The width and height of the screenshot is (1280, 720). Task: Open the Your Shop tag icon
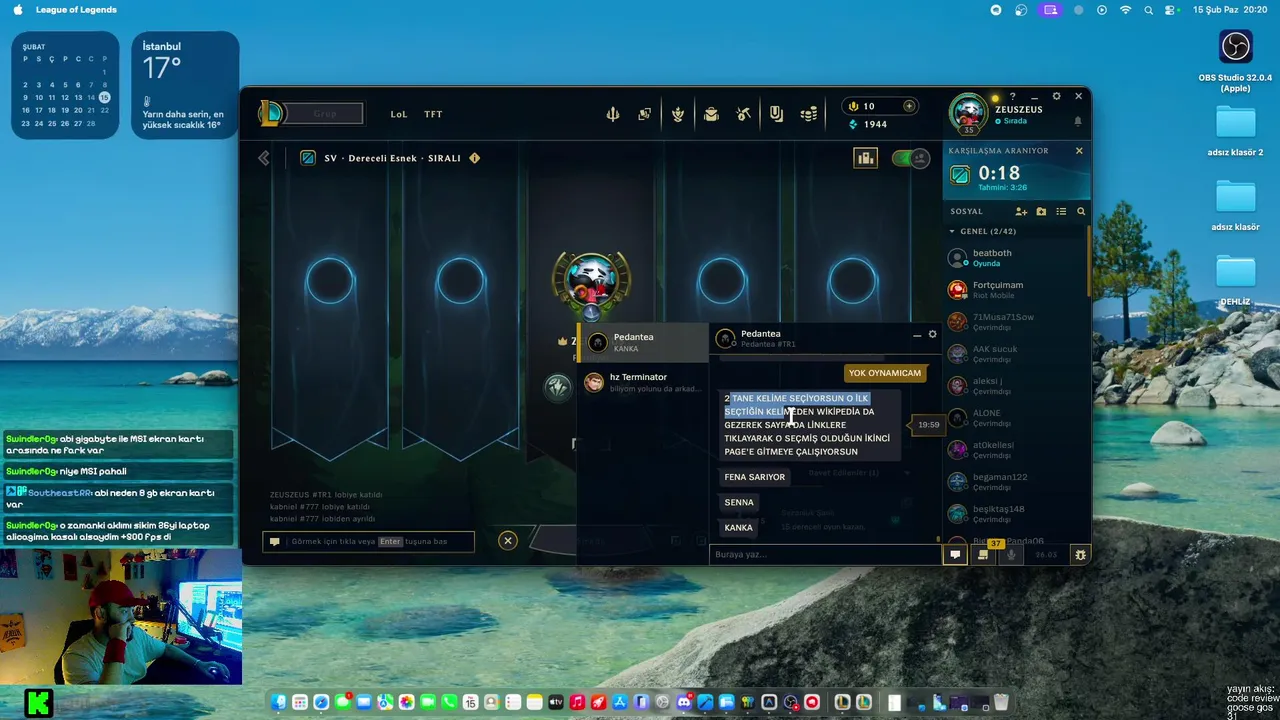776,114
